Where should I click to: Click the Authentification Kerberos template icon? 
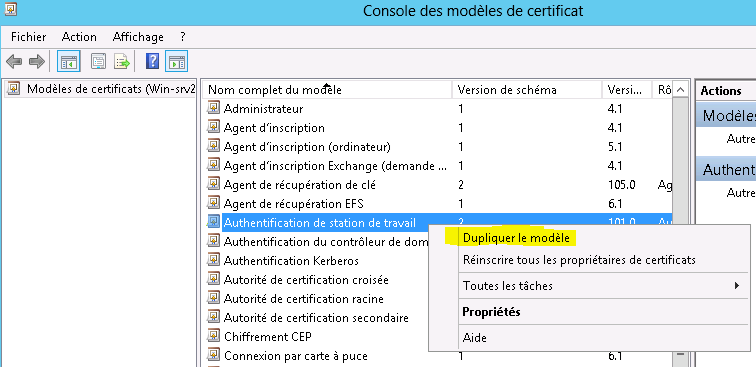(x=214, y=260)
